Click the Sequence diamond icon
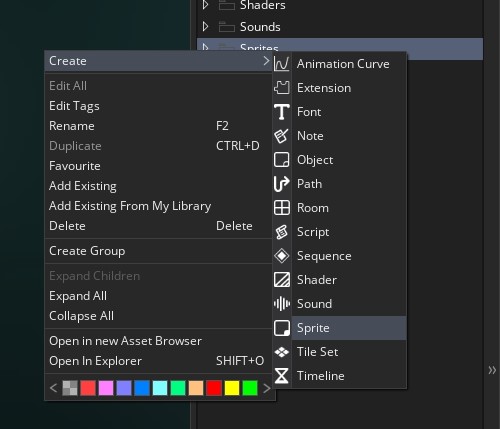Screen dimensions: 500x429 [x=282, y=256]
